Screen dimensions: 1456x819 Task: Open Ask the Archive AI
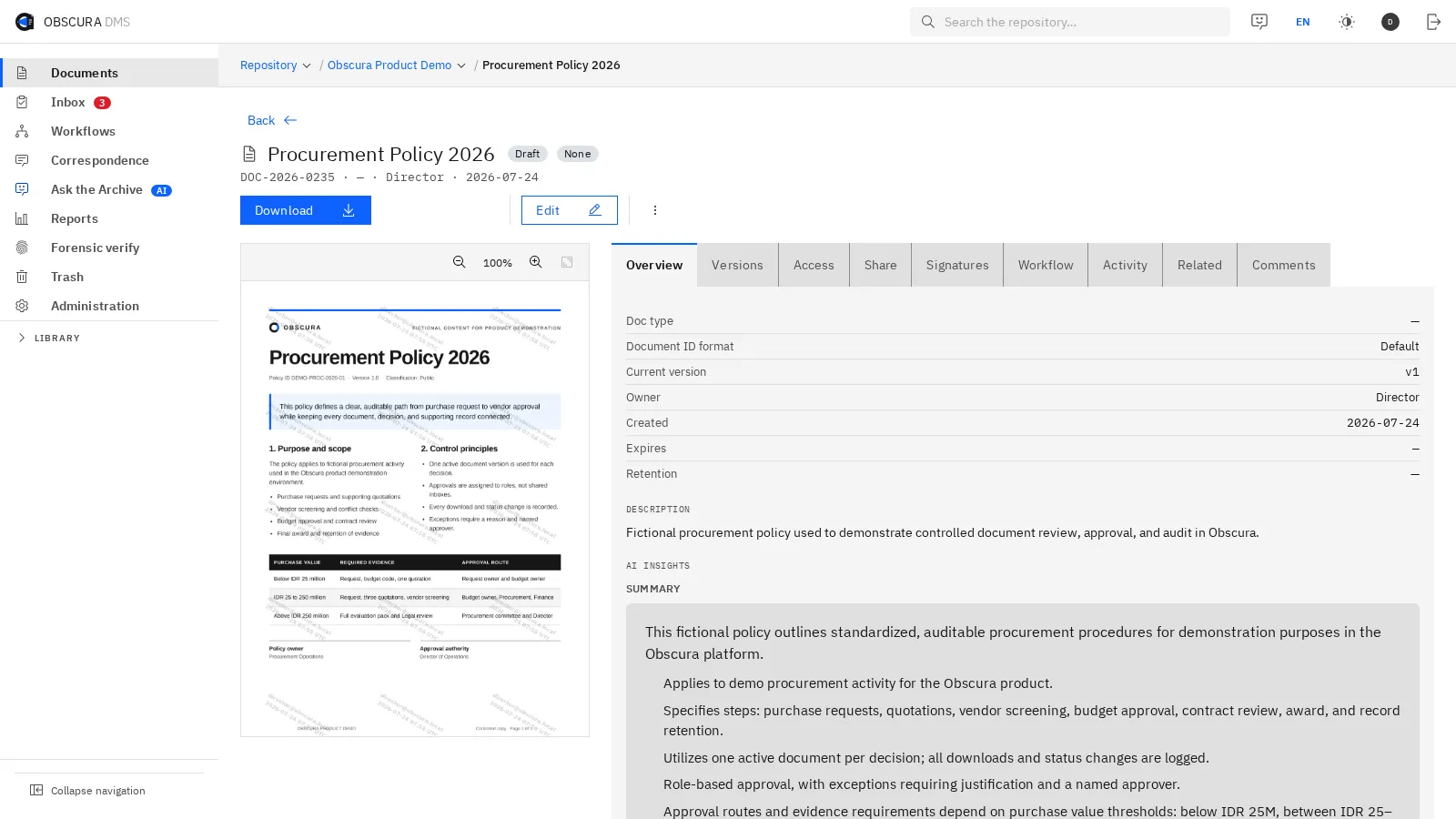[x=109, y=189]
